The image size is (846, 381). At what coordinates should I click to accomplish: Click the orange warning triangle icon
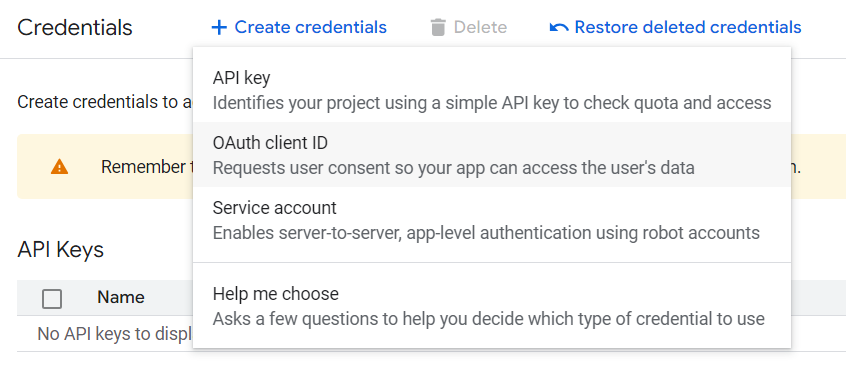click(59, 167)
